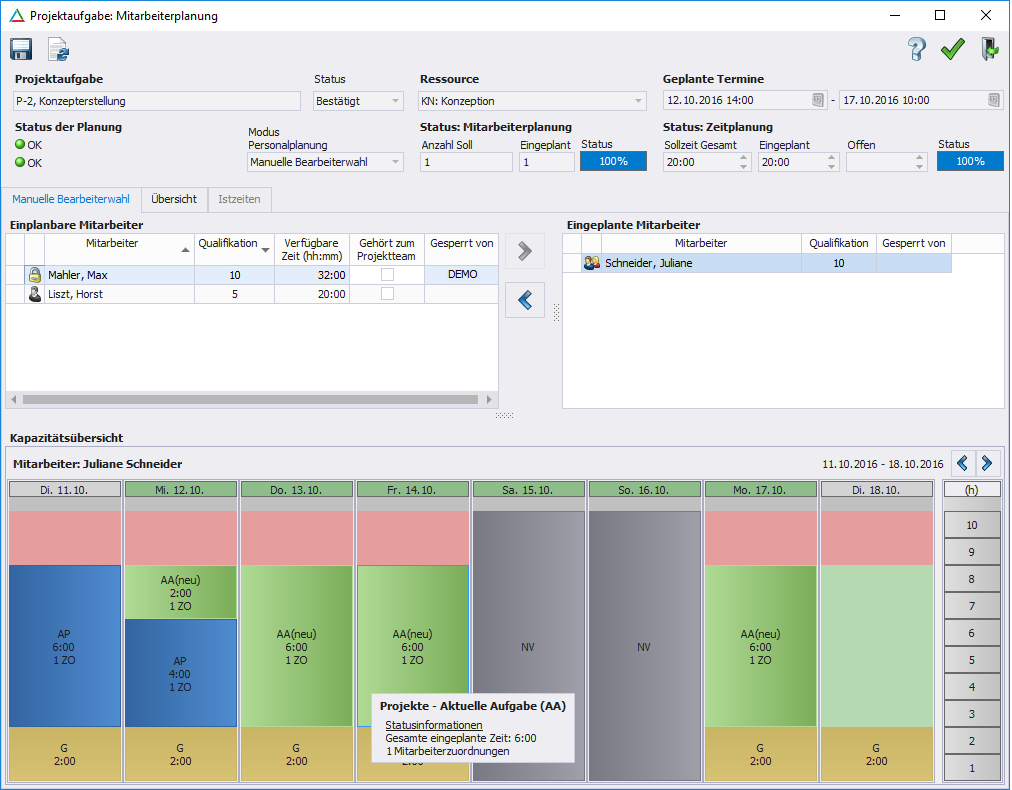Click the refresh document icon in toolbar

(58, 50)
